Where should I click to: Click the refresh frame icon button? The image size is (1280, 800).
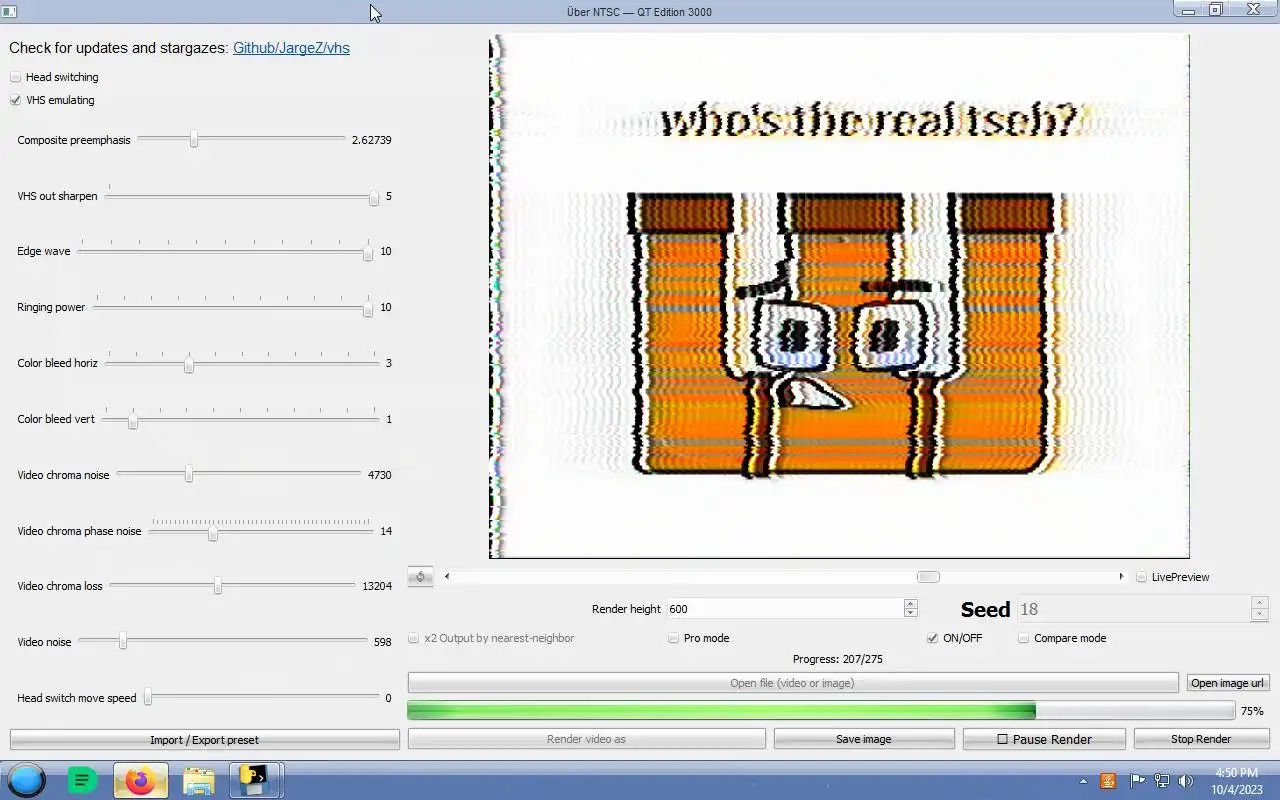click(x=420, y=577)
